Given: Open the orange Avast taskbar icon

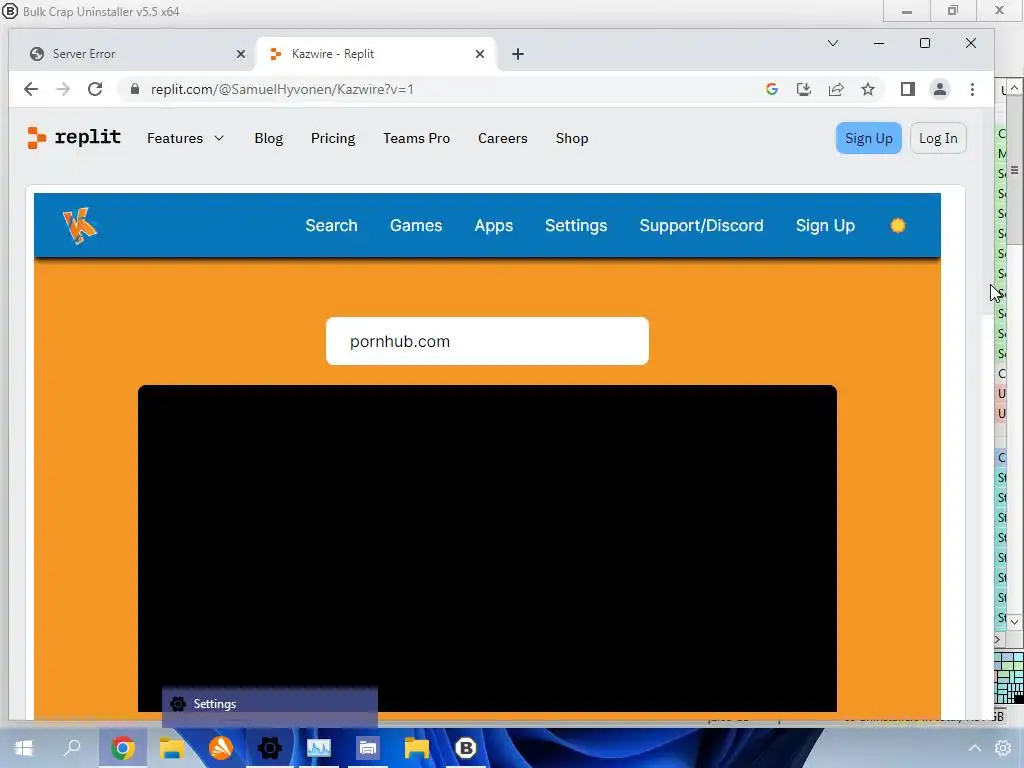Looking at the screenshot, I should pyautogui.click(x=221, y=748).
